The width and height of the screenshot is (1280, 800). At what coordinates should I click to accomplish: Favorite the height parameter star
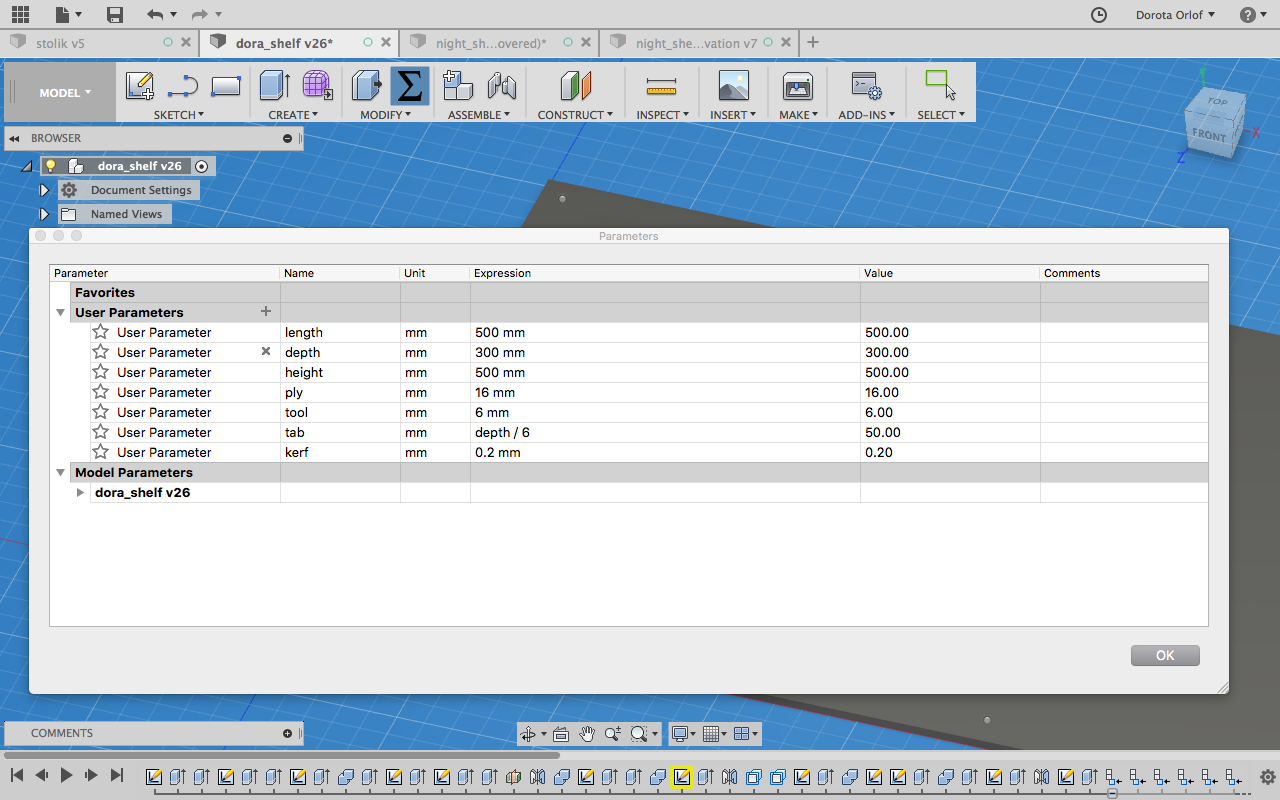[x=100, y=372]
